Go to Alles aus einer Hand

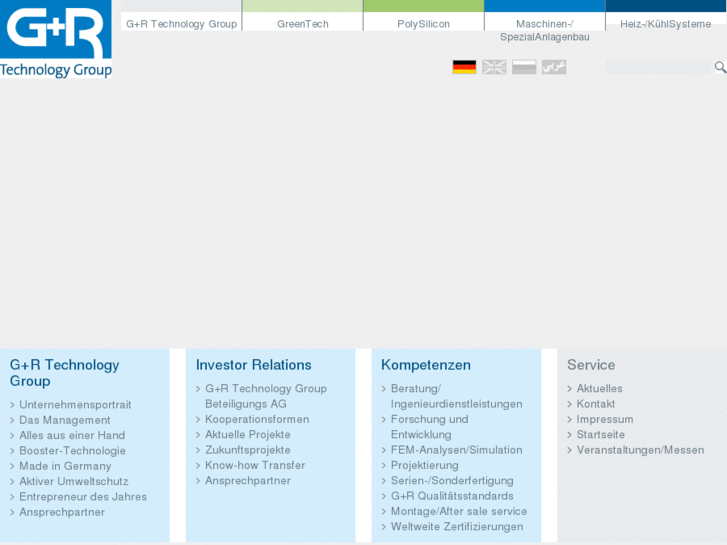coord(72,435)
